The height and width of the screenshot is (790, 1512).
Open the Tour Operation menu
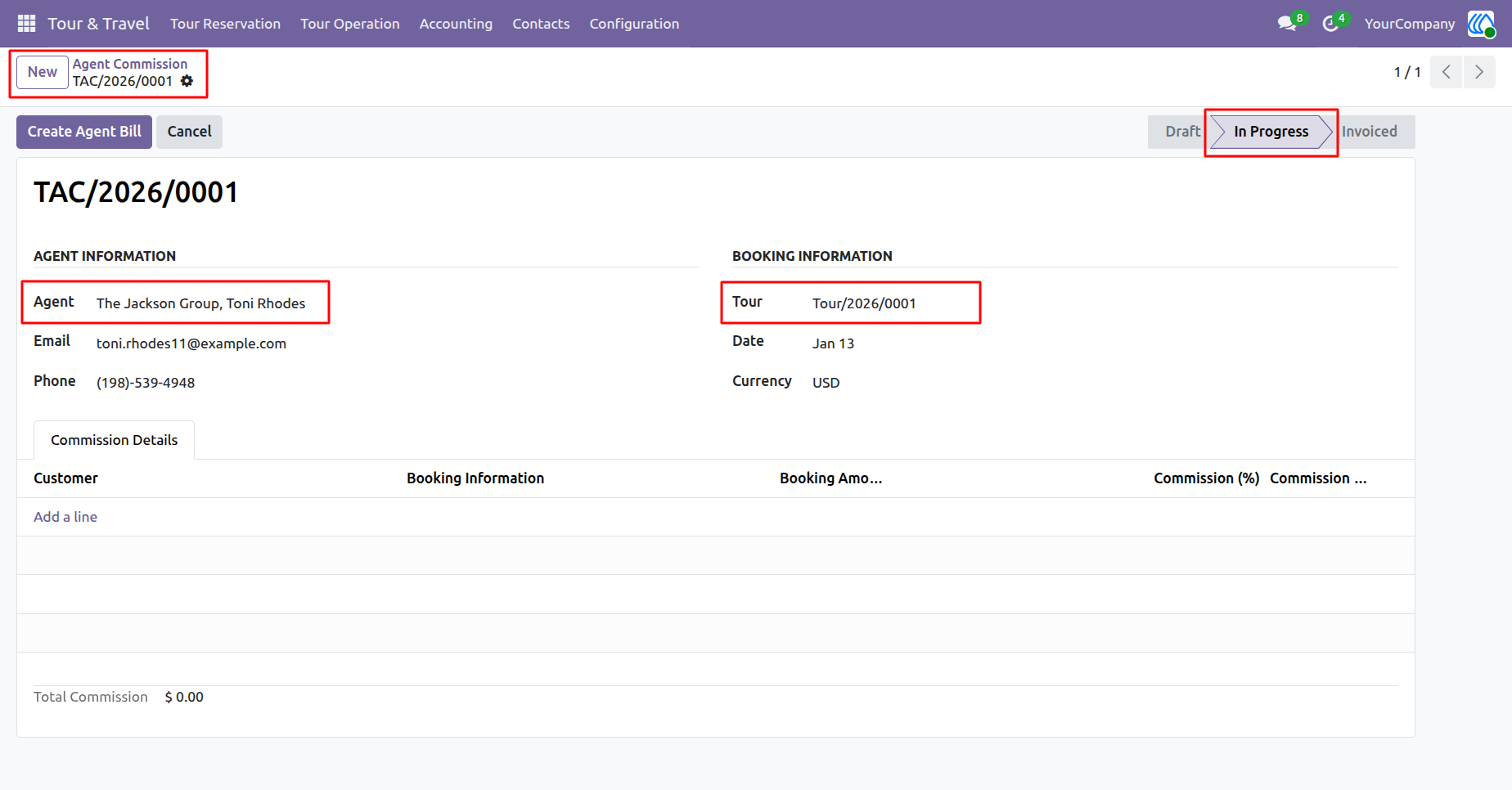pos(350,24)
